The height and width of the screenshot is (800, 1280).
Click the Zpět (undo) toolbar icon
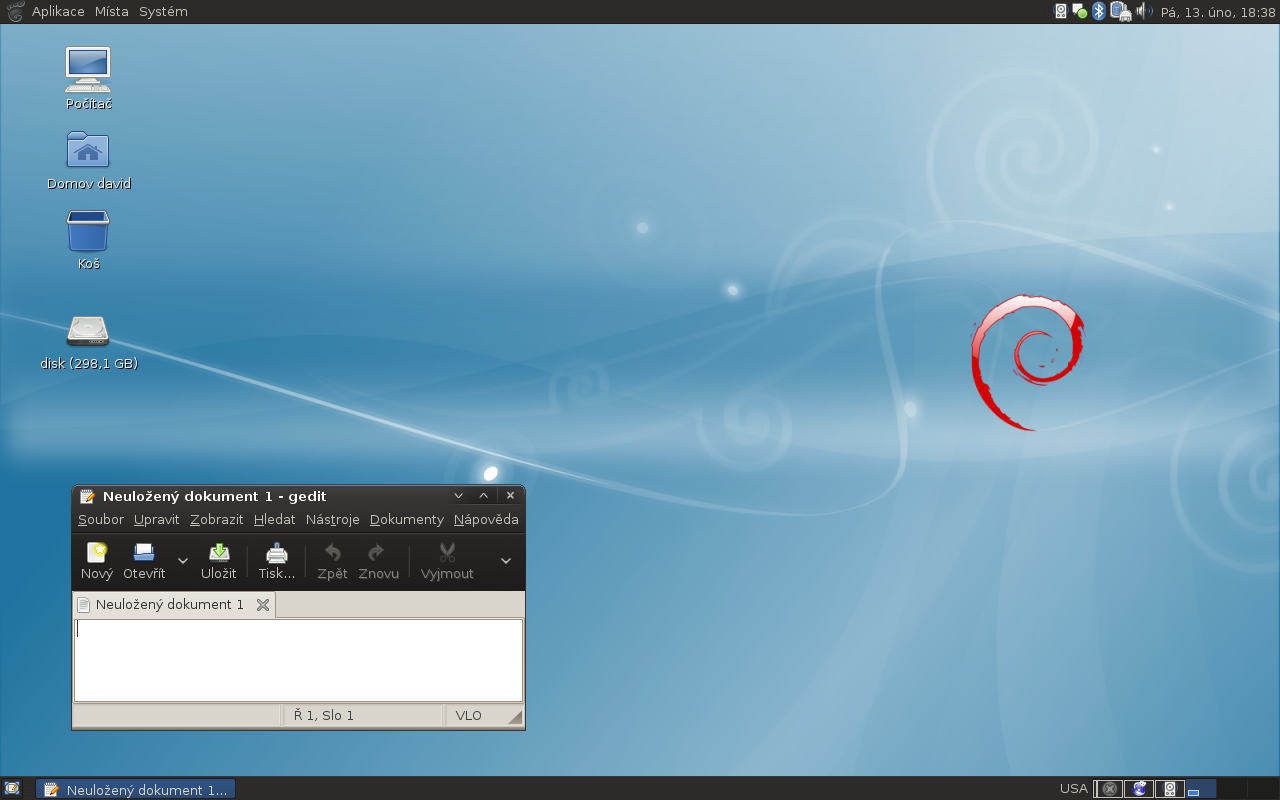click(x=332, y=552)
